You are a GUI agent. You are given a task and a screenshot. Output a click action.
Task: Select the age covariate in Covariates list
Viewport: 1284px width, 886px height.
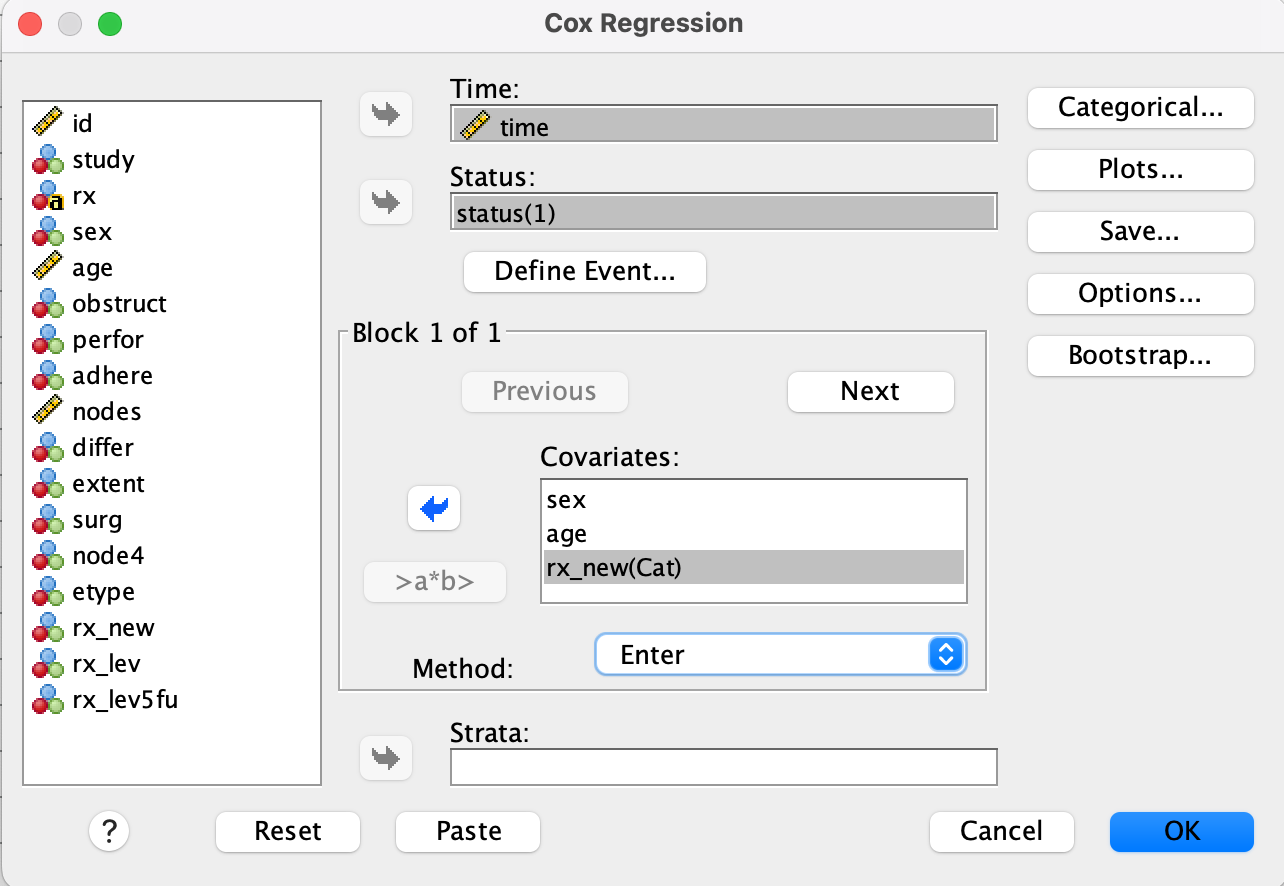pos(753,534)
